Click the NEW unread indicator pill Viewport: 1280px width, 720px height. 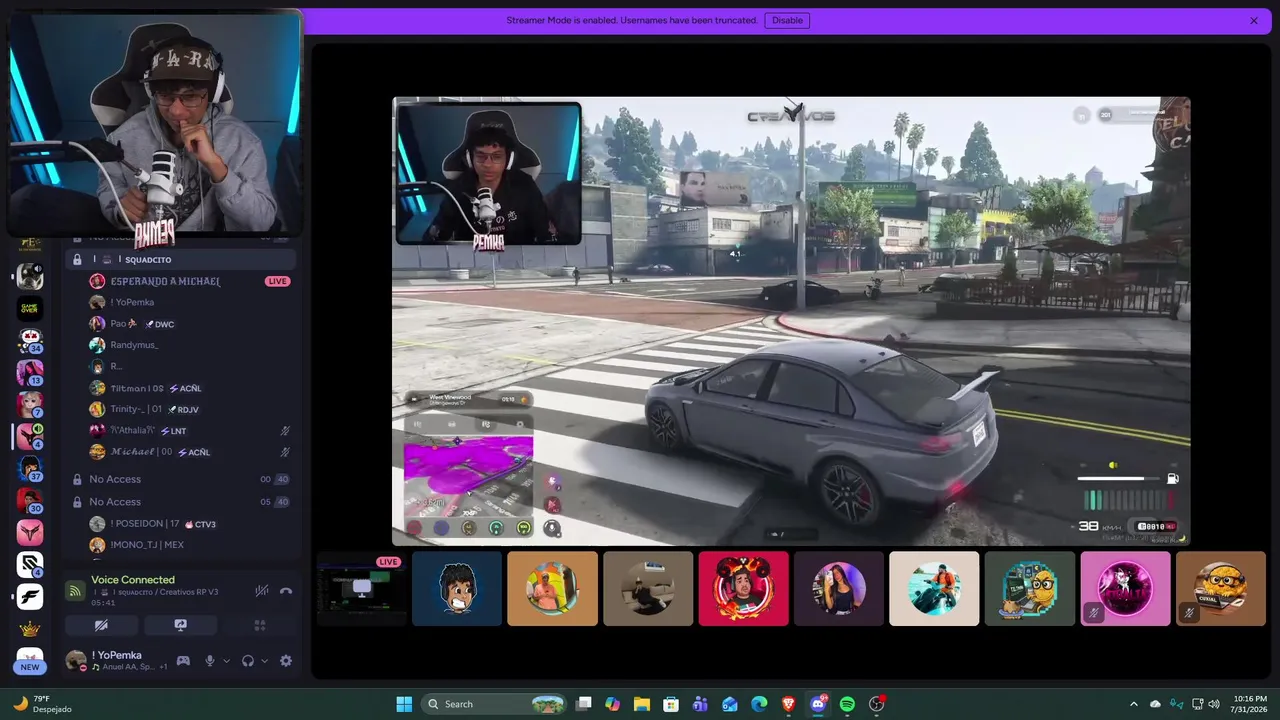pos(30,667)
